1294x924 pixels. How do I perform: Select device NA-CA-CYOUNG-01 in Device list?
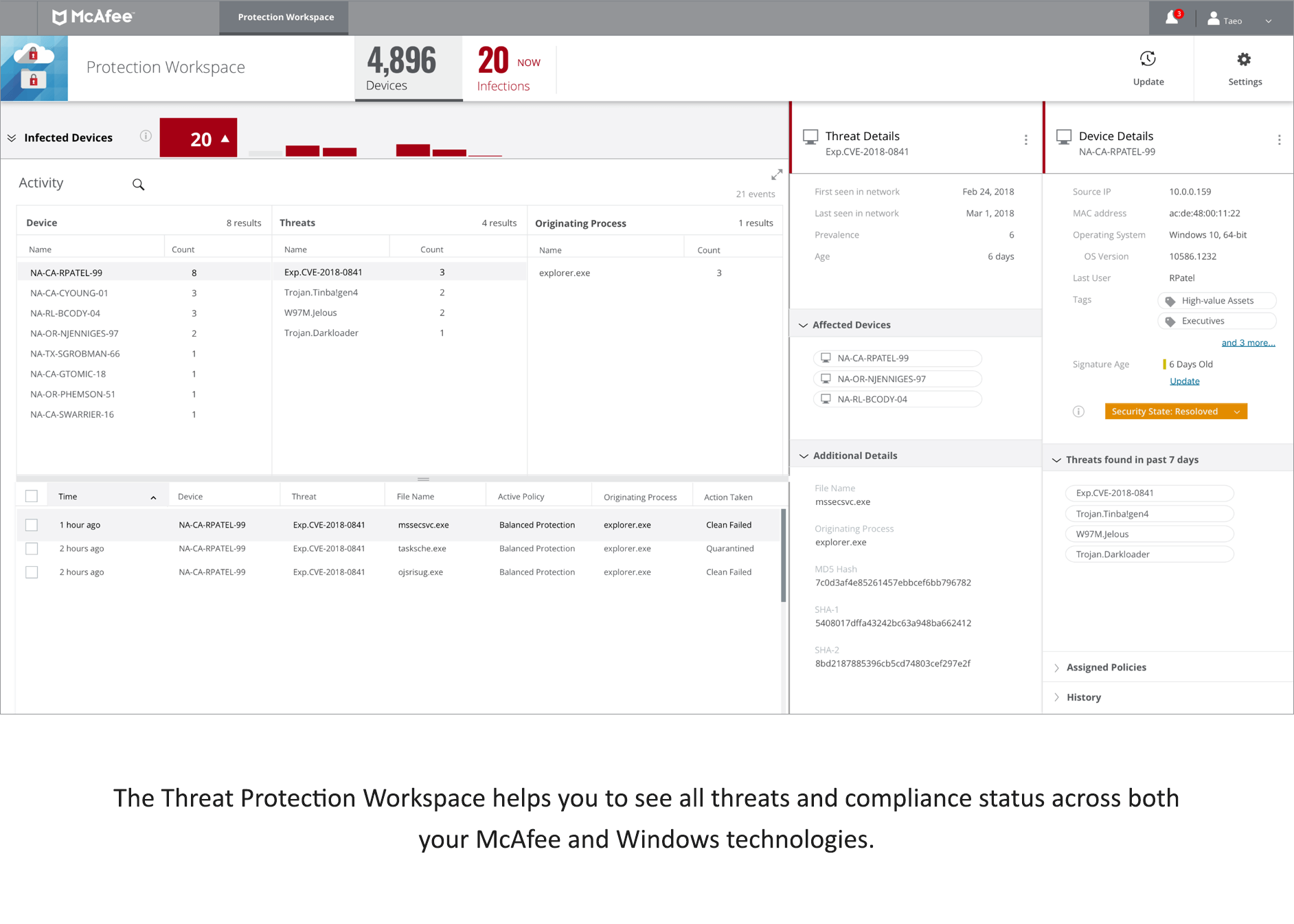click(144, 293)
